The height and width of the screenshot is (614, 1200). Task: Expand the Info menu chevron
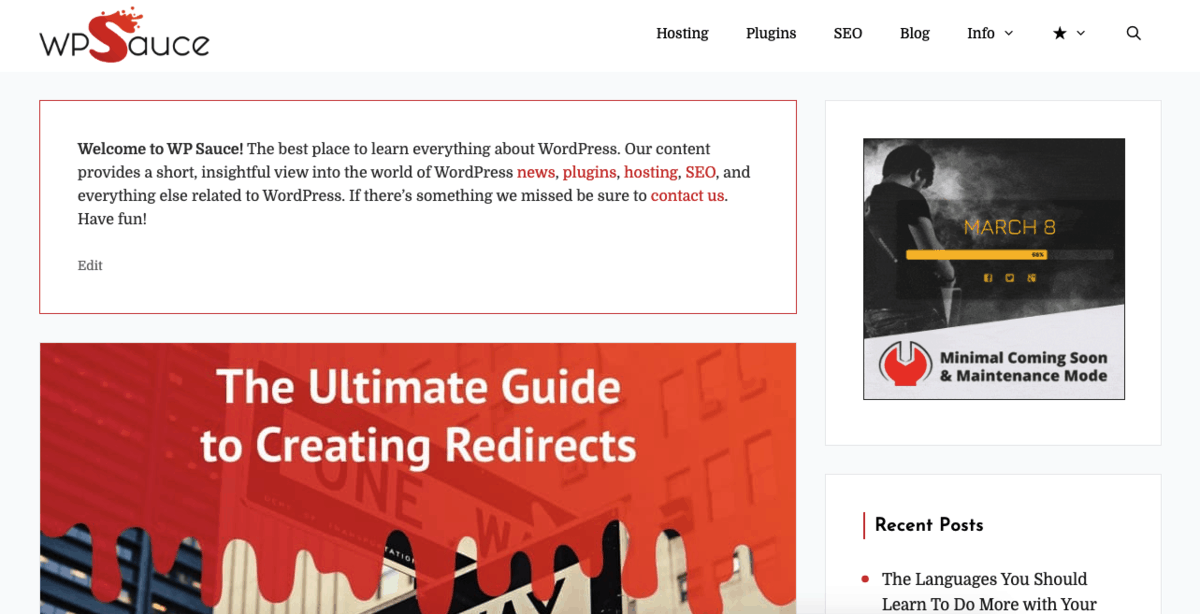[x=1008, y=33]
